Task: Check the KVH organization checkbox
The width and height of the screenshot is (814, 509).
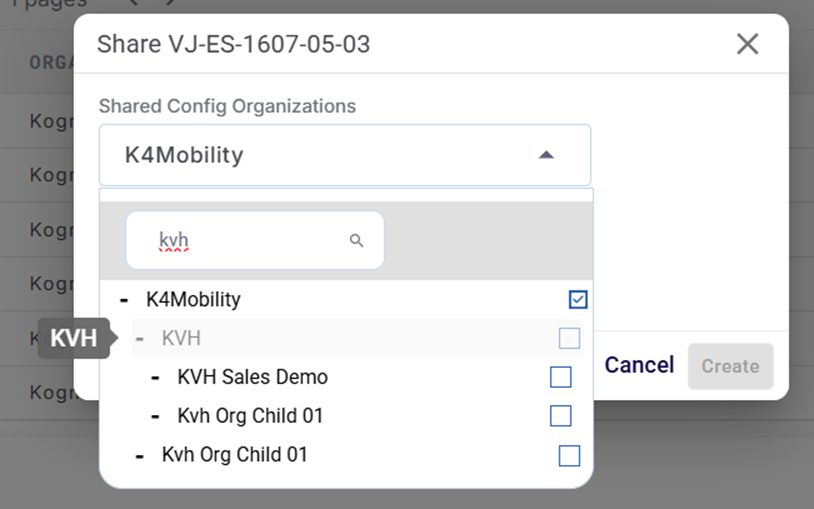Action: [569, 339]
